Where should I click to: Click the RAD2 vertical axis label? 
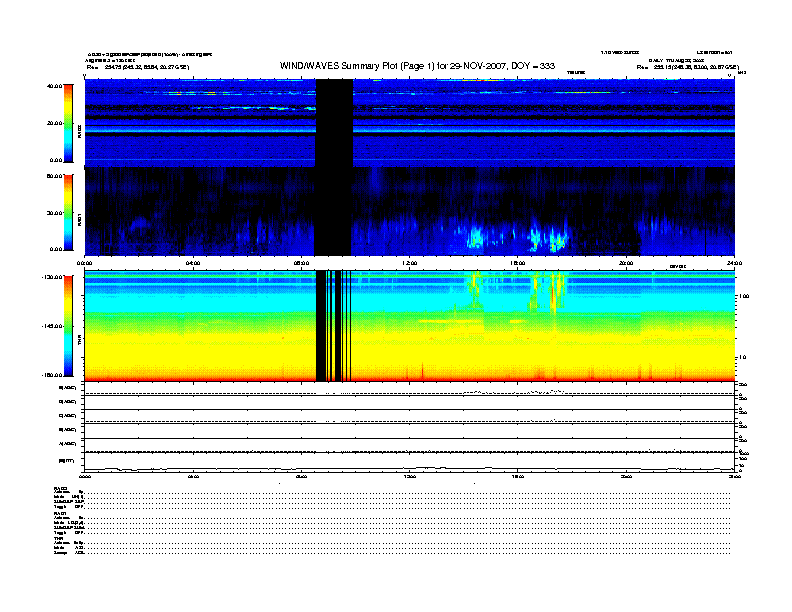[79, 131]
